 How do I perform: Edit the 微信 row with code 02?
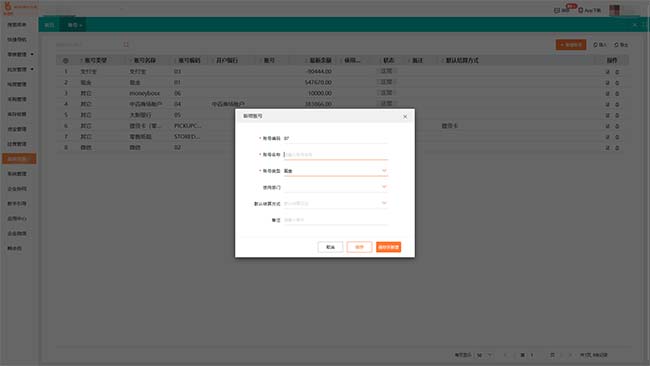click(x=608, y=148)
